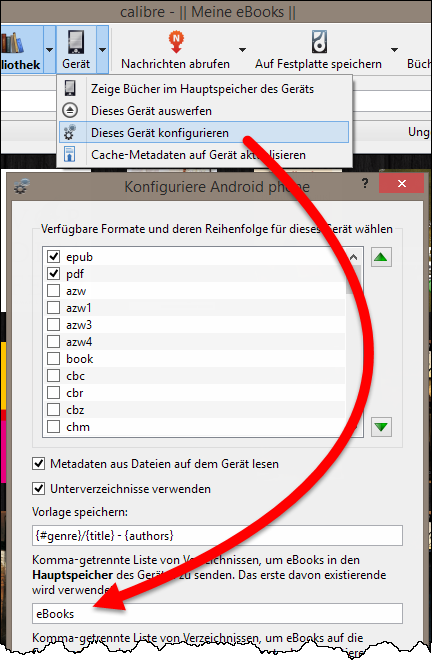Click the device icon beside Zeige Bücher

[70, 89]
